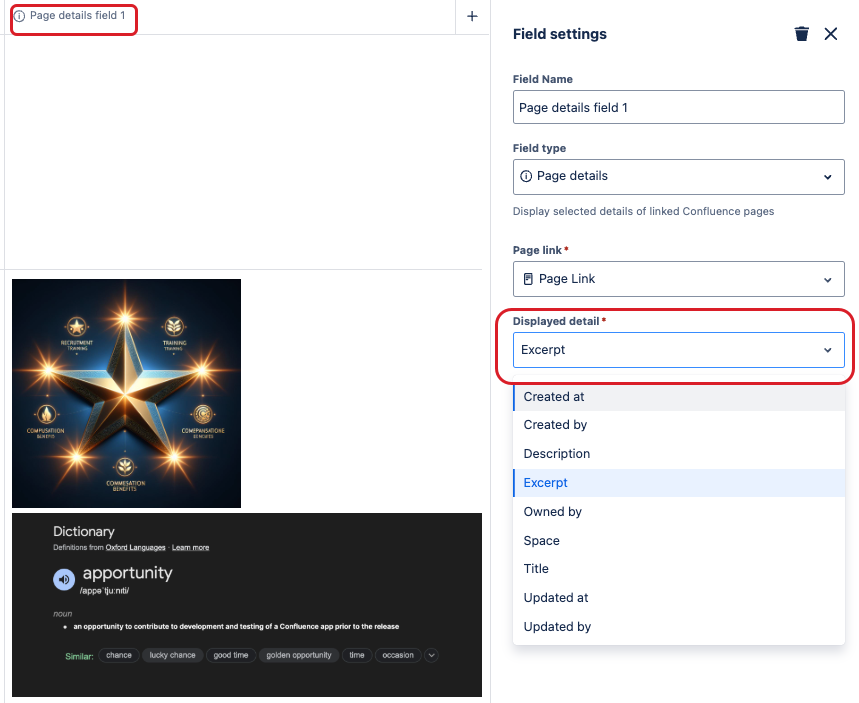Select the Title option
This screenshot has height=703, width=859.
(679, 569)
